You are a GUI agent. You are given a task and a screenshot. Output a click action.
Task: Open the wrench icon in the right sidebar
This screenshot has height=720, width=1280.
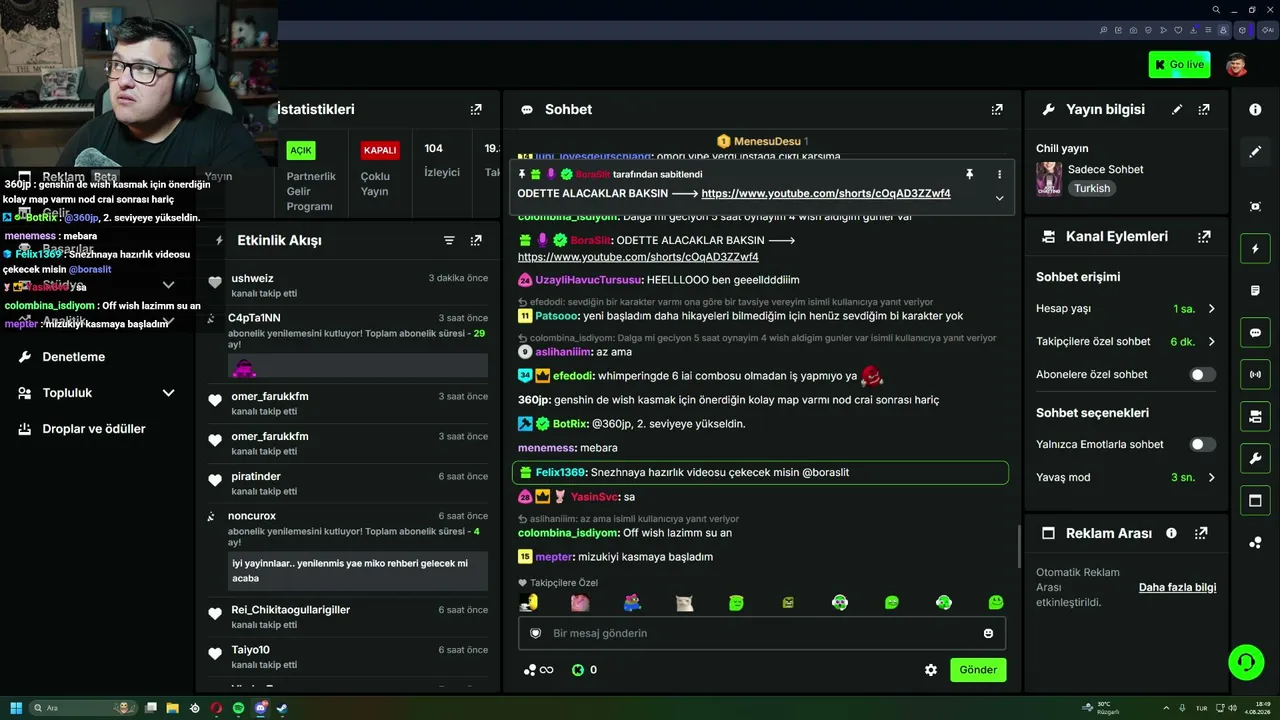click(x=1255, y=458)
